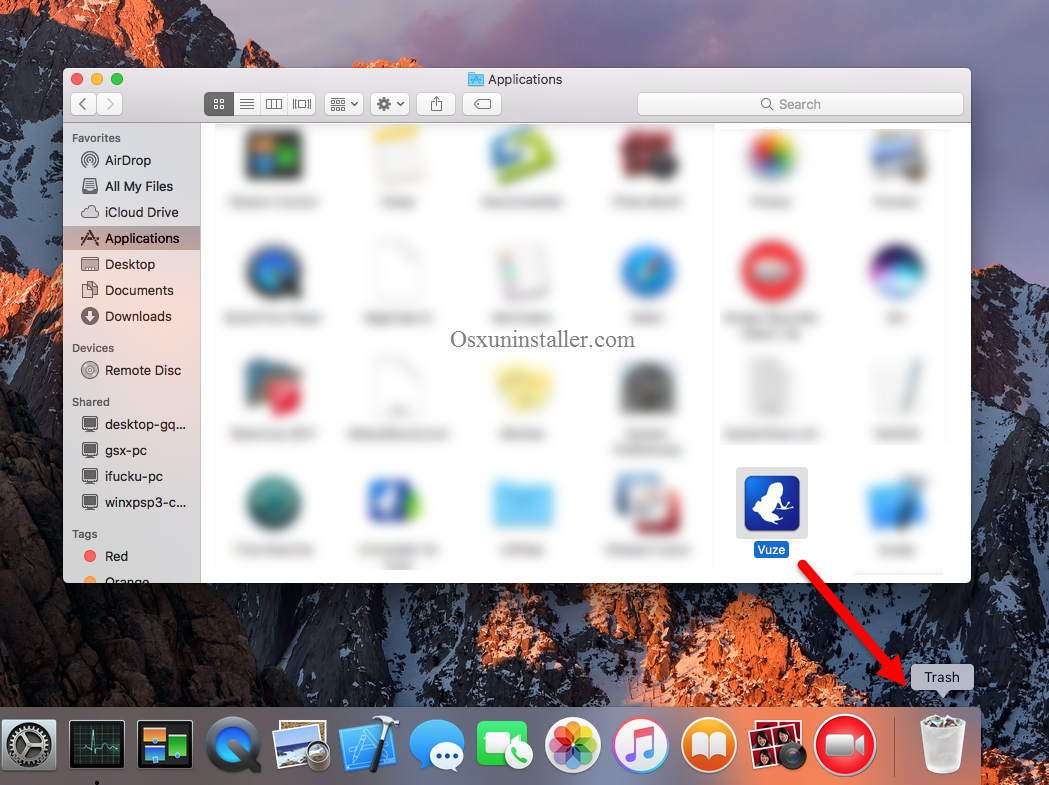The image size is (1049, 785).
Task: Switch Finder to column view
Action: coord(274,103)
